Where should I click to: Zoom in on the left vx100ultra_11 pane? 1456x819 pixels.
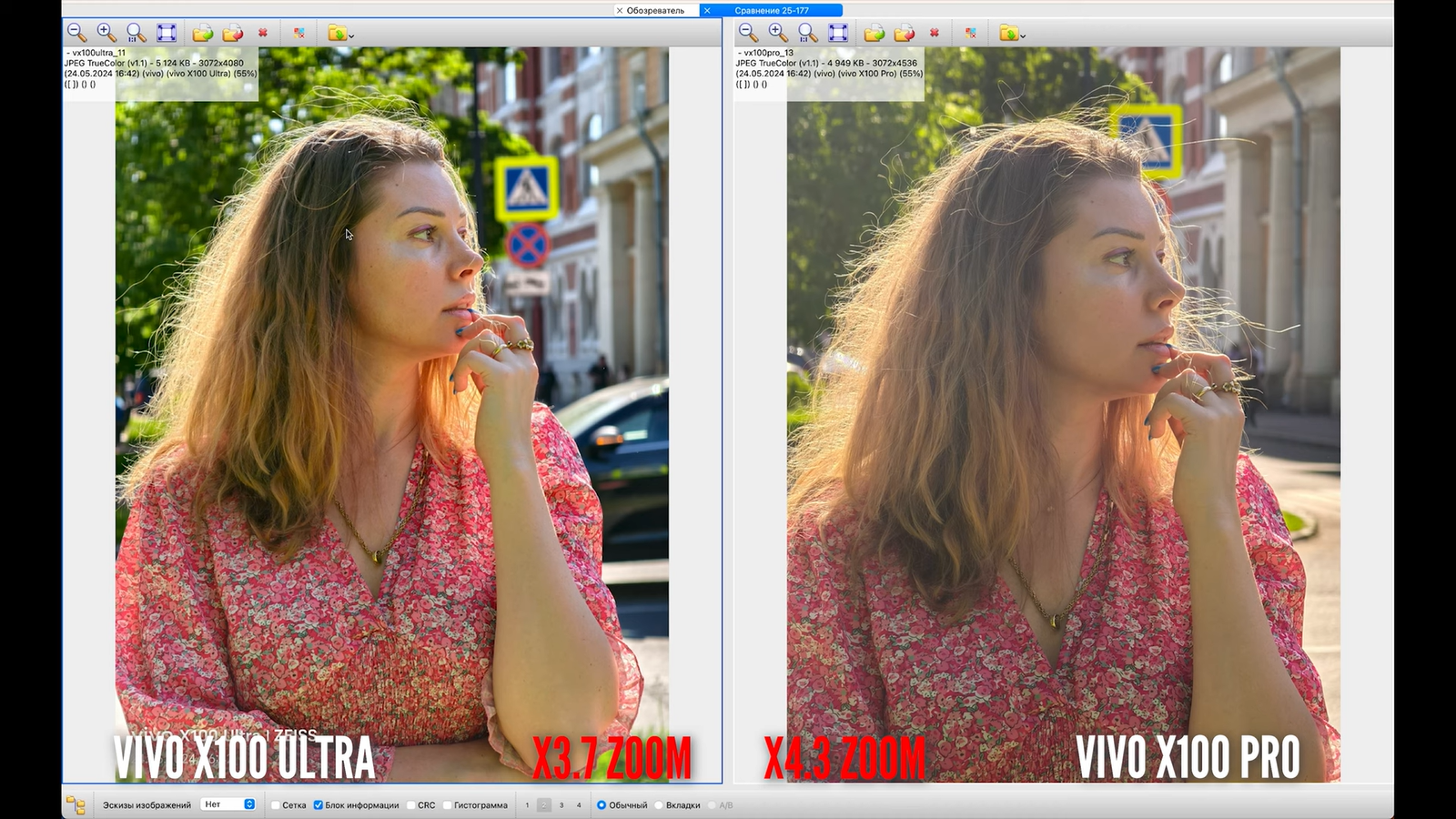coord(106,33)
